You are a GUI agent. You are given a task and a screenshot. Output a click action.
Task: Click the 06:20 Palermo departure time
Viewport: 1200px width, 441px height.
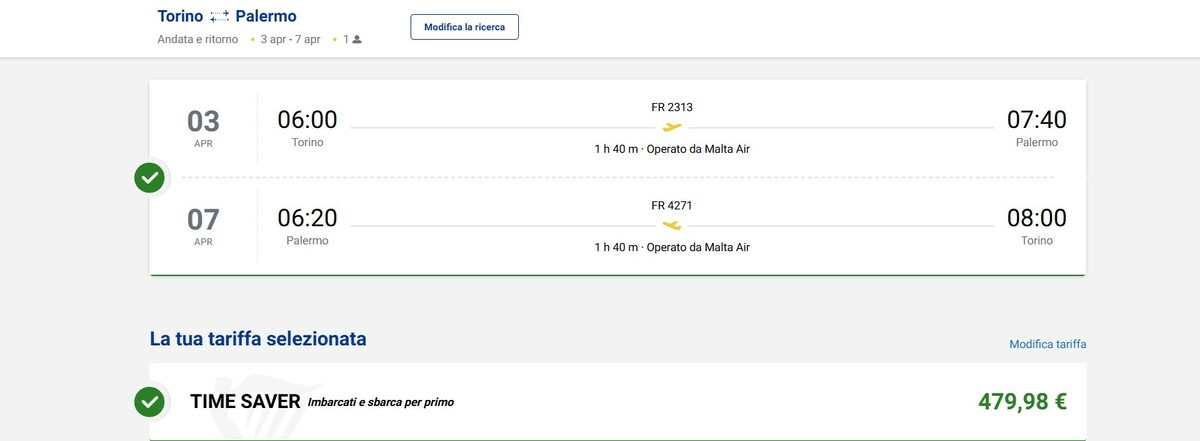coord(307,218)
